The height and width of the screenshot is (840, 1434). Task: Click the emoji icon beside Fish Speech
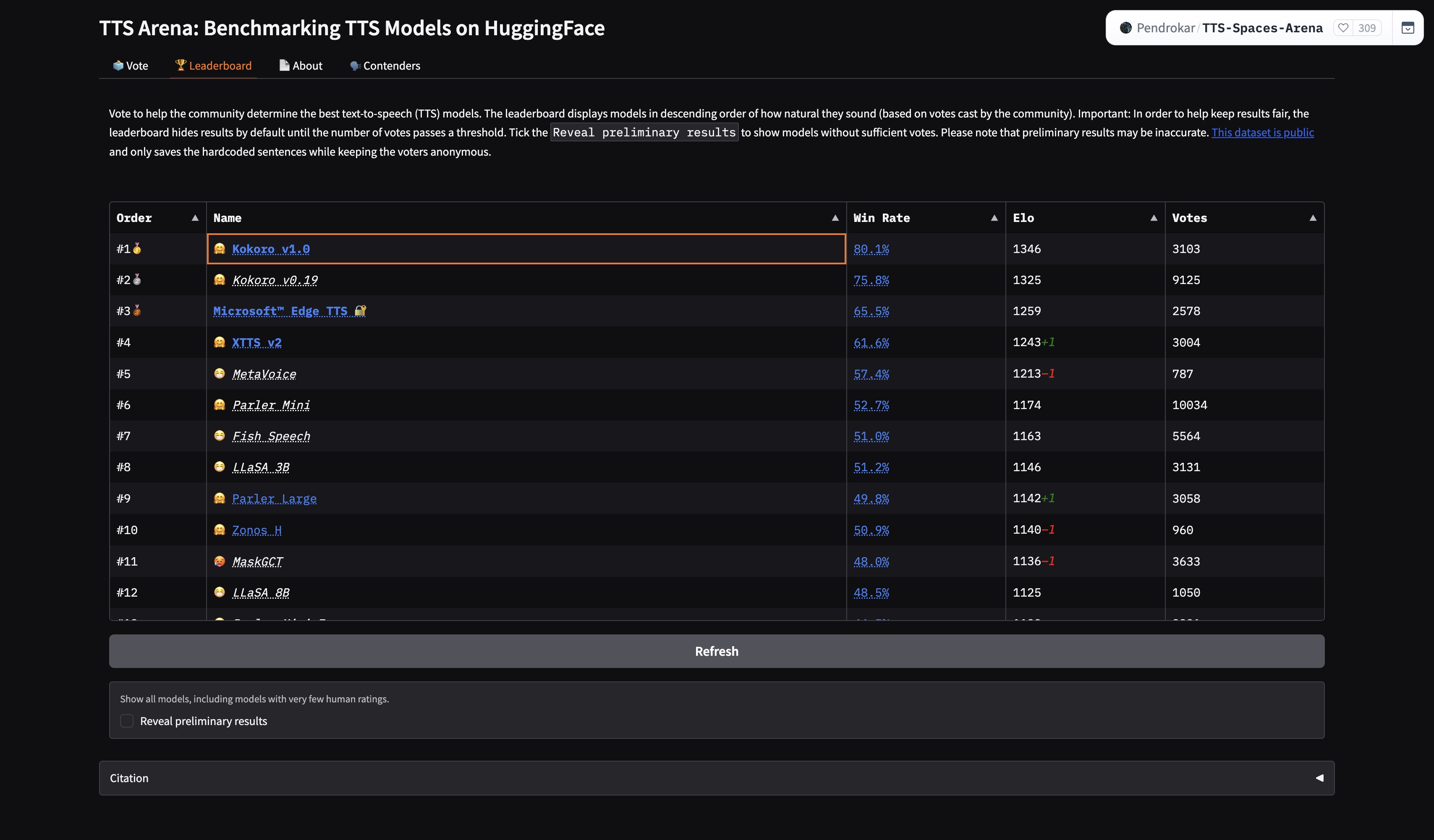220,436
